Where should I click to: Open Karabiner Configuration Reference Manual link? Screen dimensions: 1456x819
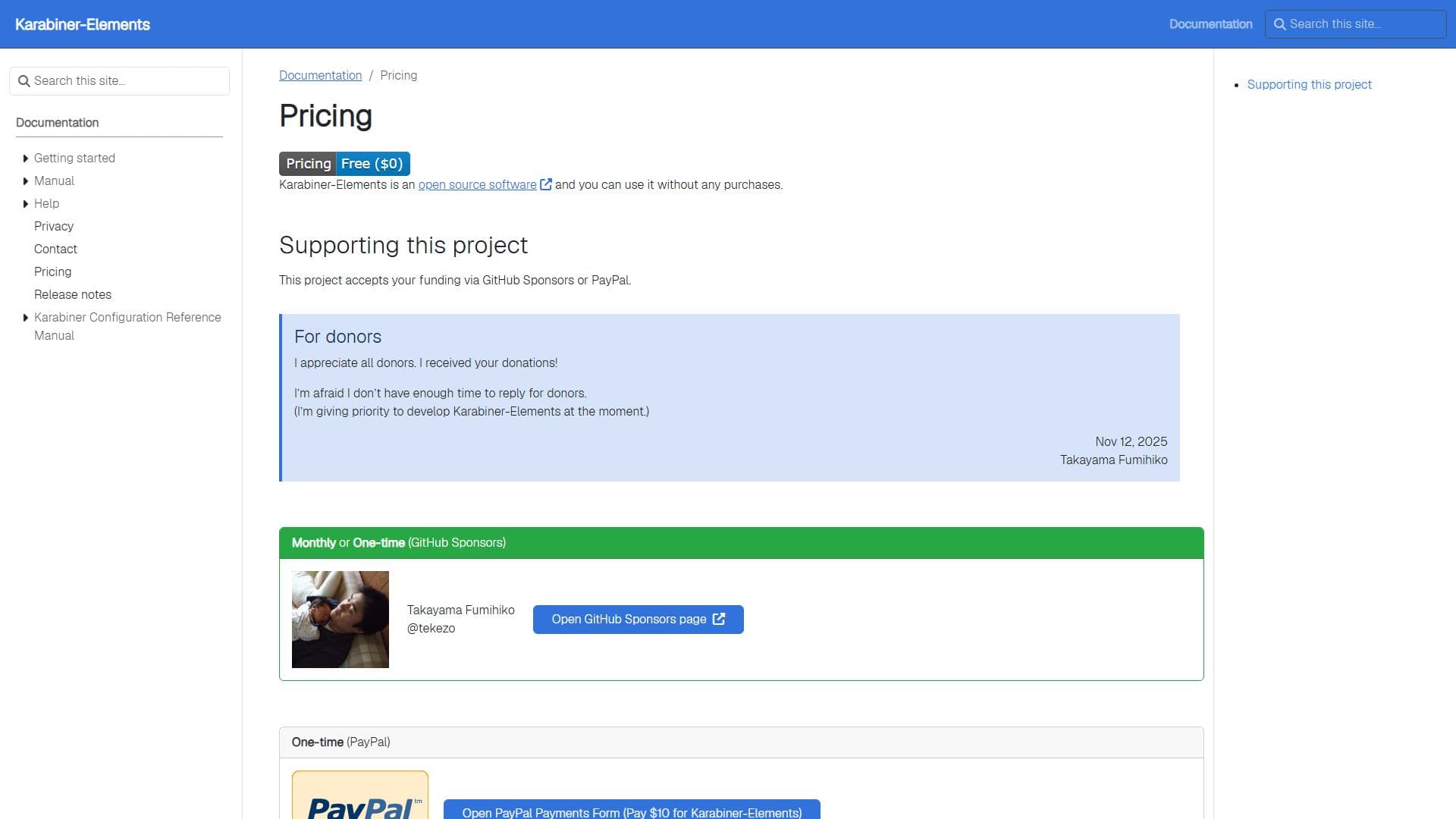pos(127,326)
